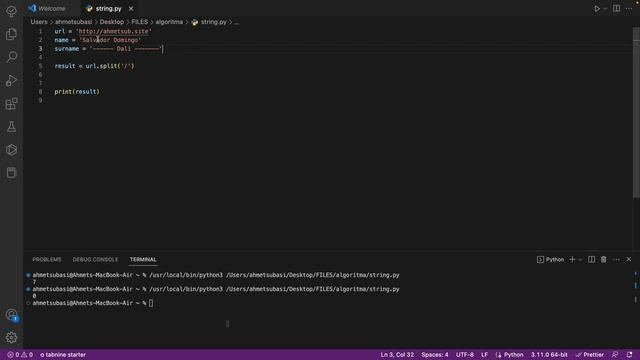Split the terminal pane
Image resolution: width=640 pixels, height=360 pixels.
(x=591, y=260)
